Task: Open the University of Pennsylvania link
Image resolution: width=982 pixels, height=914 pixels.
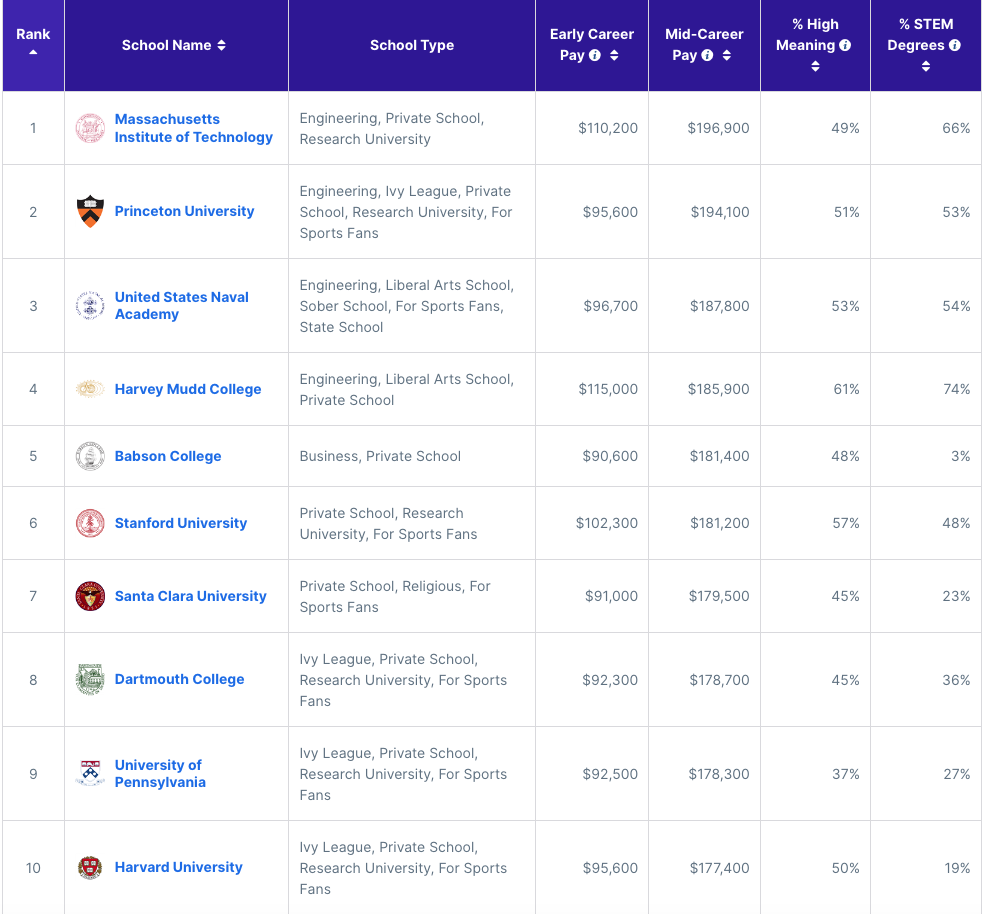Action: click(x=160, y=774)
